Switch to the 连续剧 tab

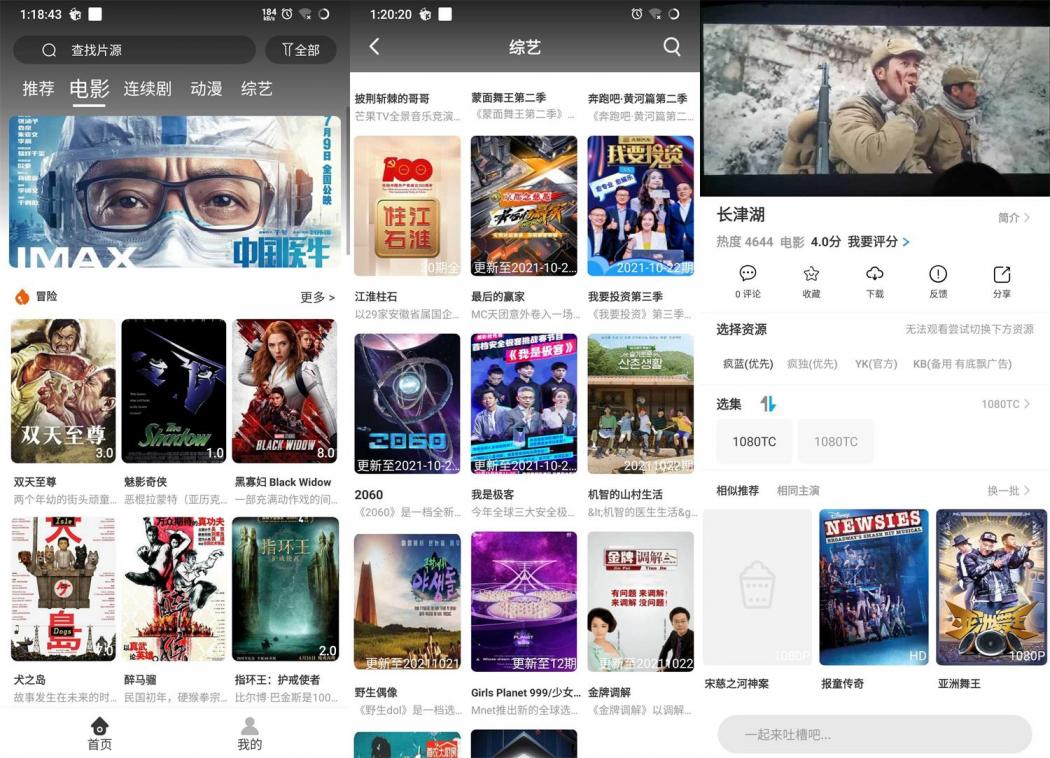146,88
